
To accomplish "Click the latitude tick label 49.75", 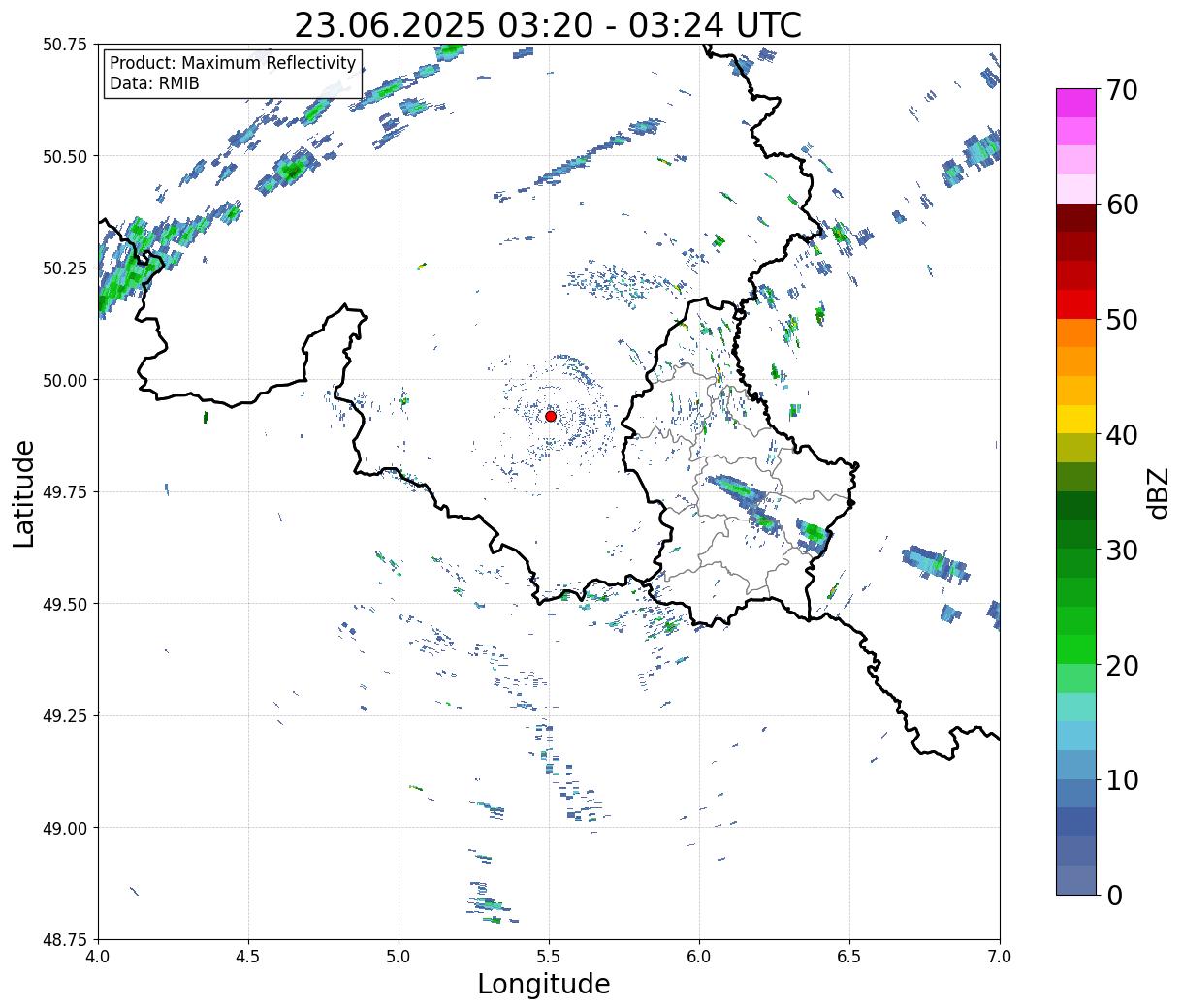I will pos(64,492).
